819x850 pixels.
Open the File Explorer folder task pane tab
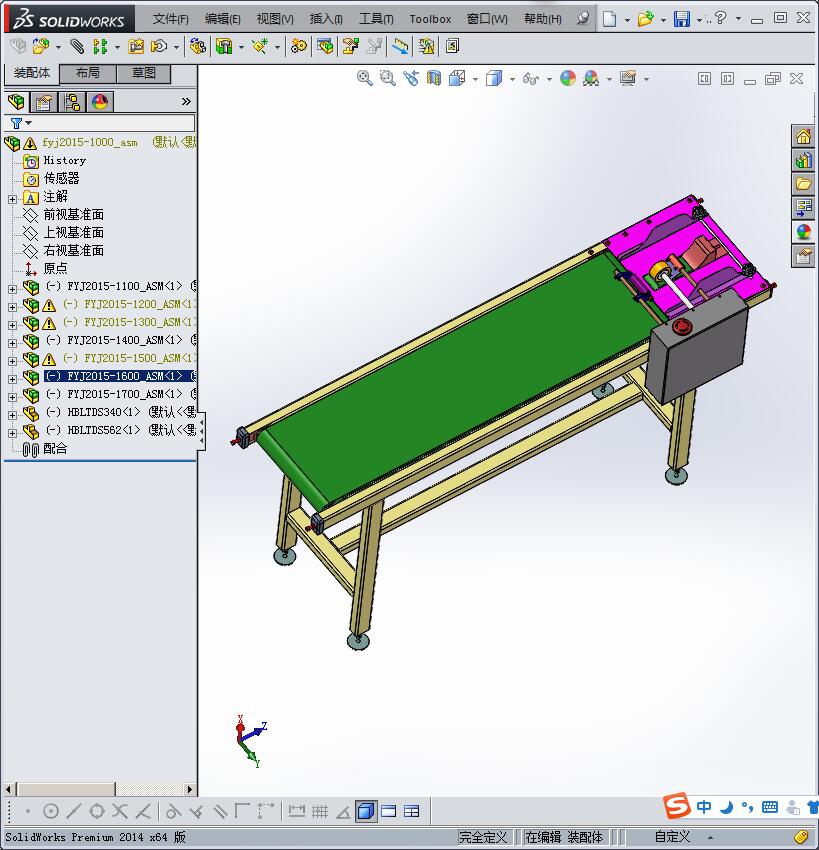(803, 184)
